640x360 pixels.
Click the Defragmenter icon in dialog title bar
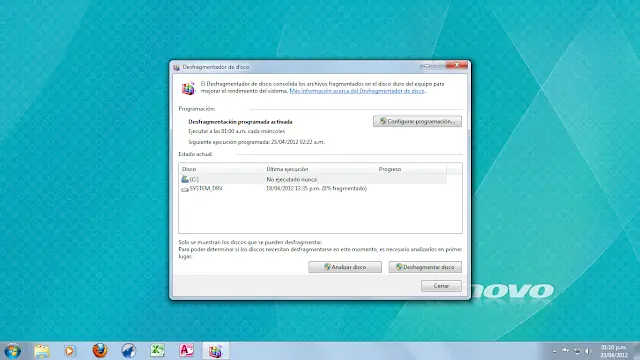point(176,67)
